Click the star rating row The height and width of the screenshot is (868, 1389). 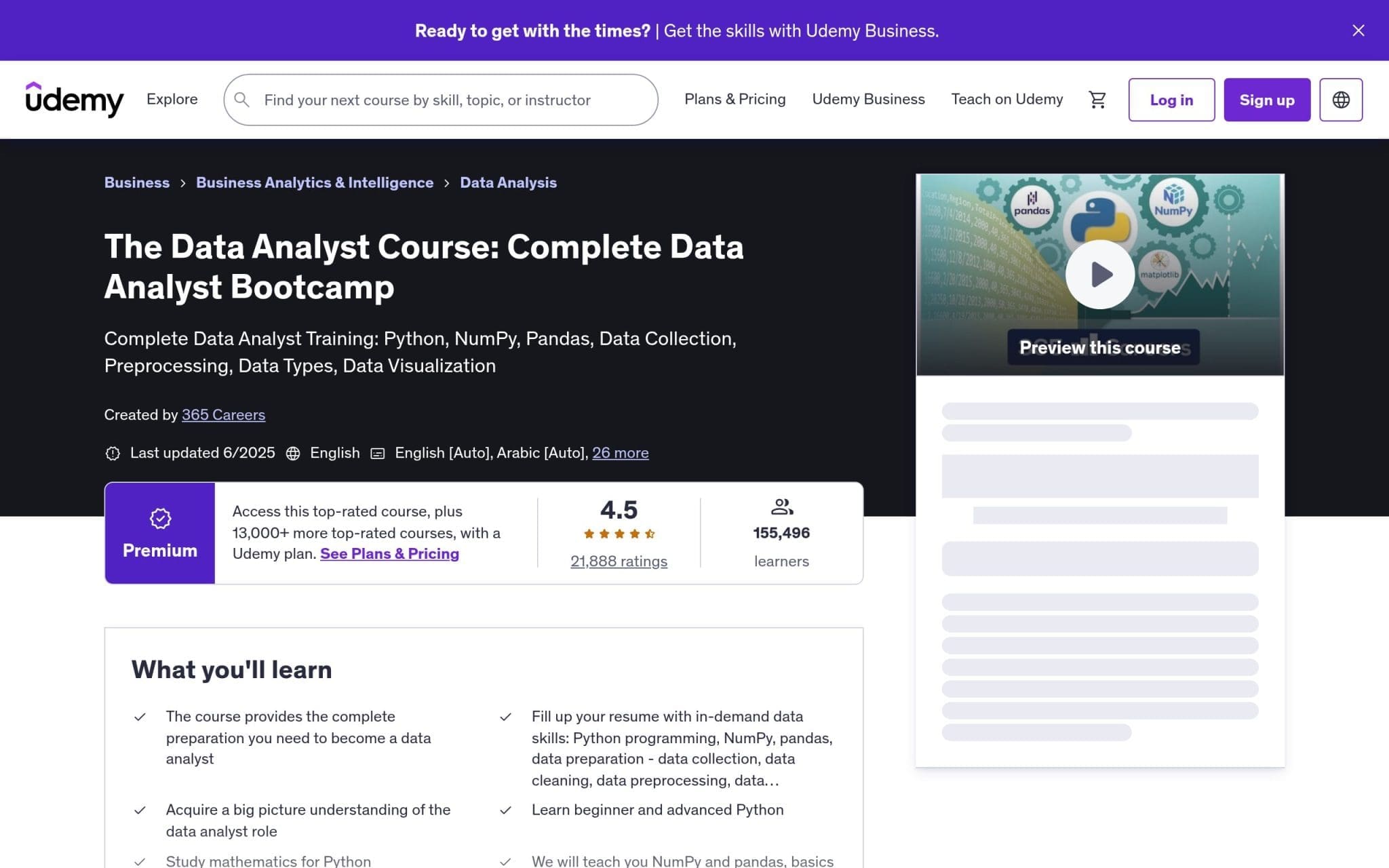click(619, 534)
